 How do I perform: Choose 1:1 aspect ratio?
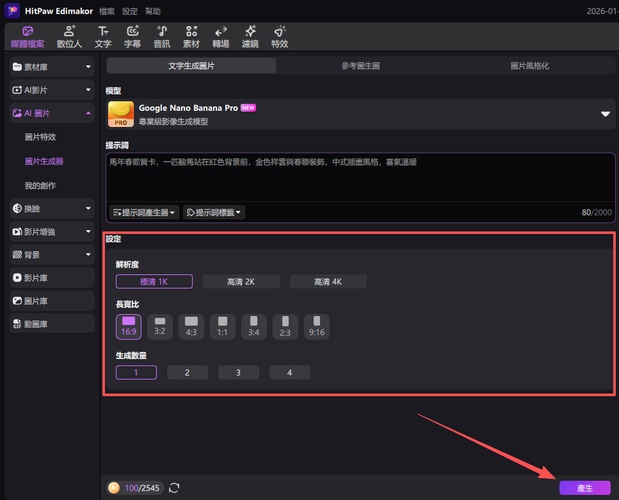(x=223, y=327)
